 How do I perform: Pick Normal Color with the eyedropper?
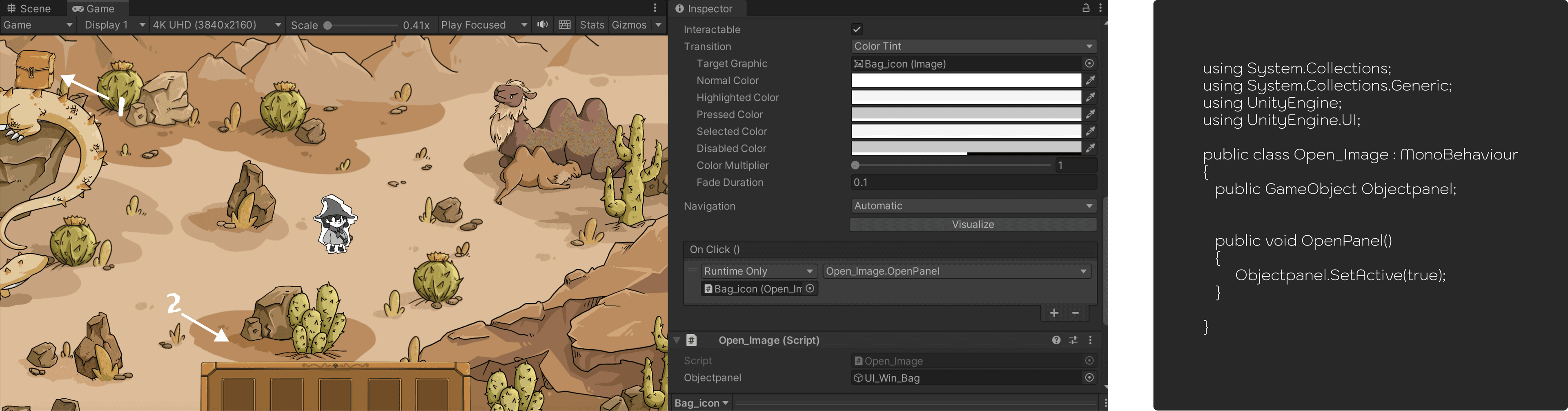click(1090, 80)
